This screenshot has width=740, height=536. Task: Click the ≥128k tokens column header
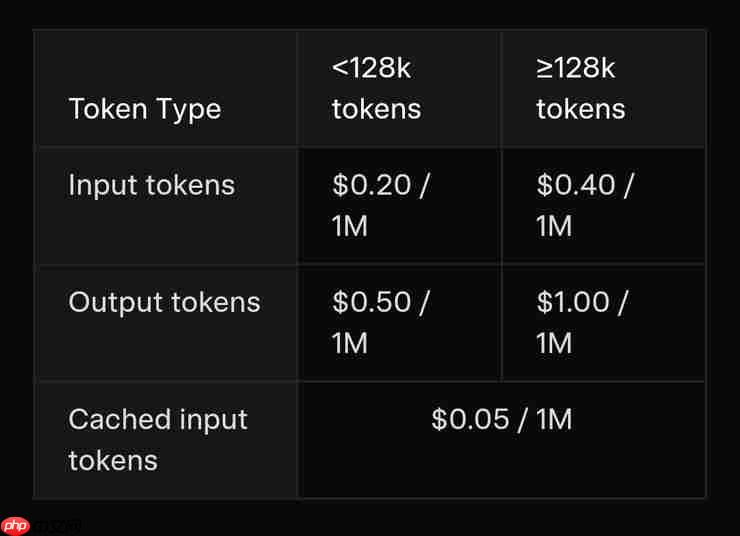[580, 88]
